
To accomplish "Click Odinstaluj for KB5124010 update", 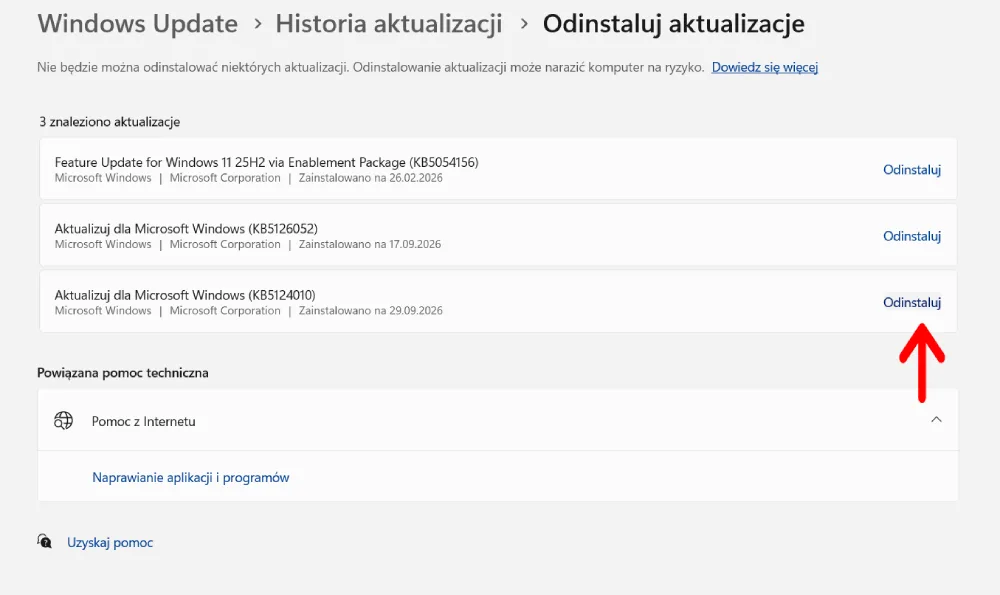I will coord(912,302).
